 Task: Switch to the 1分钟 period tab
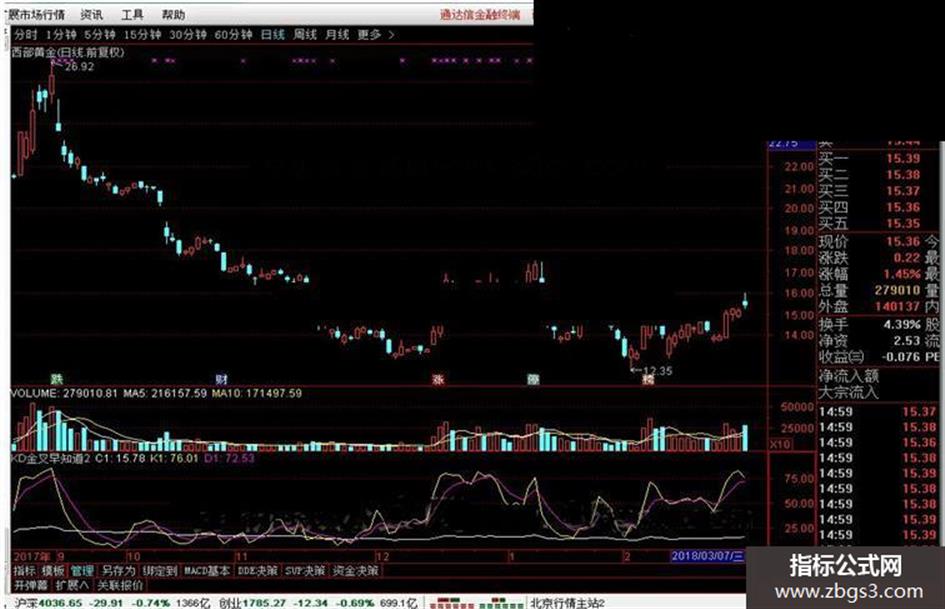61,35
